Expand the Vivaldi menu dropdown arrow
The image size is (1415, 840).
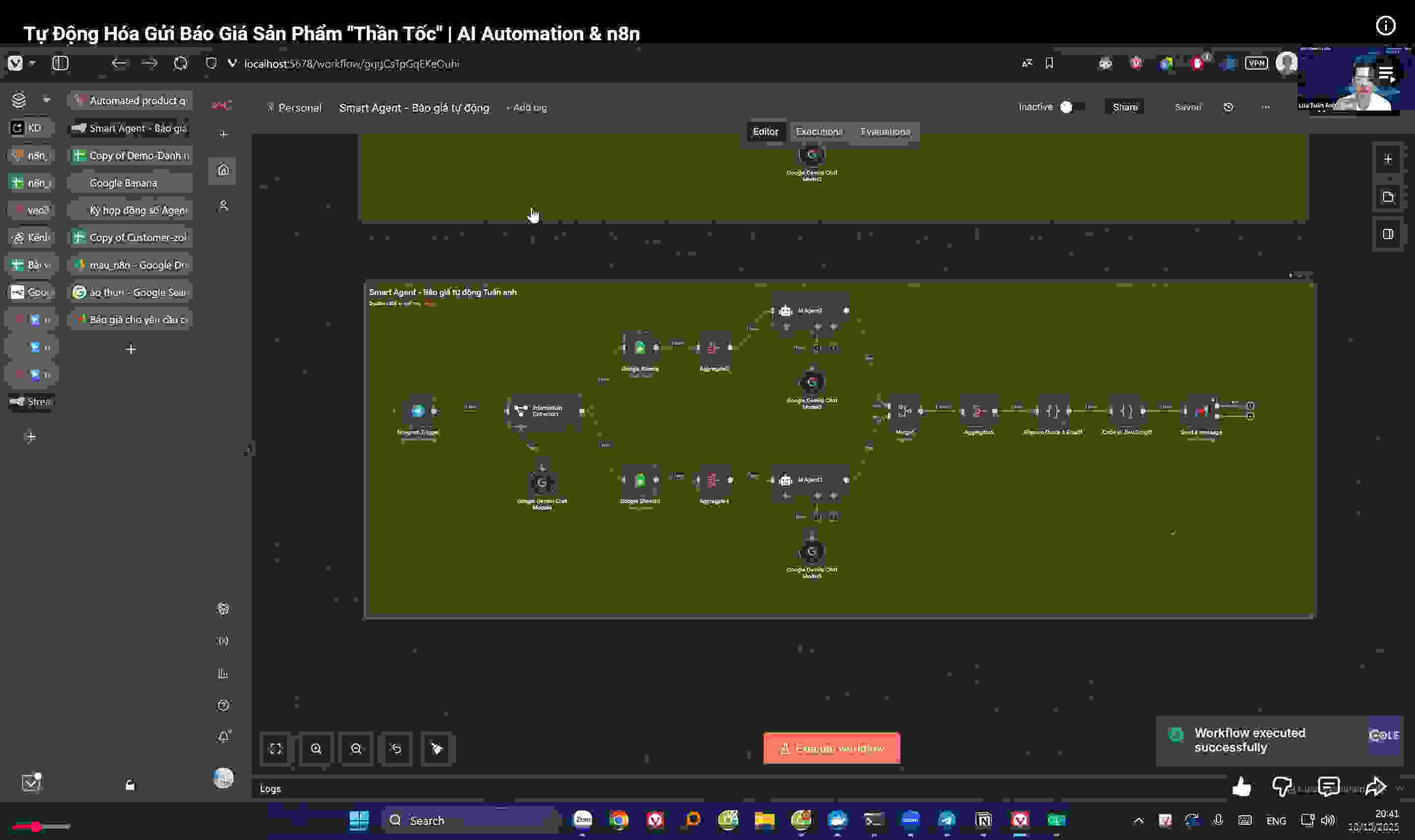click(32, 63)
